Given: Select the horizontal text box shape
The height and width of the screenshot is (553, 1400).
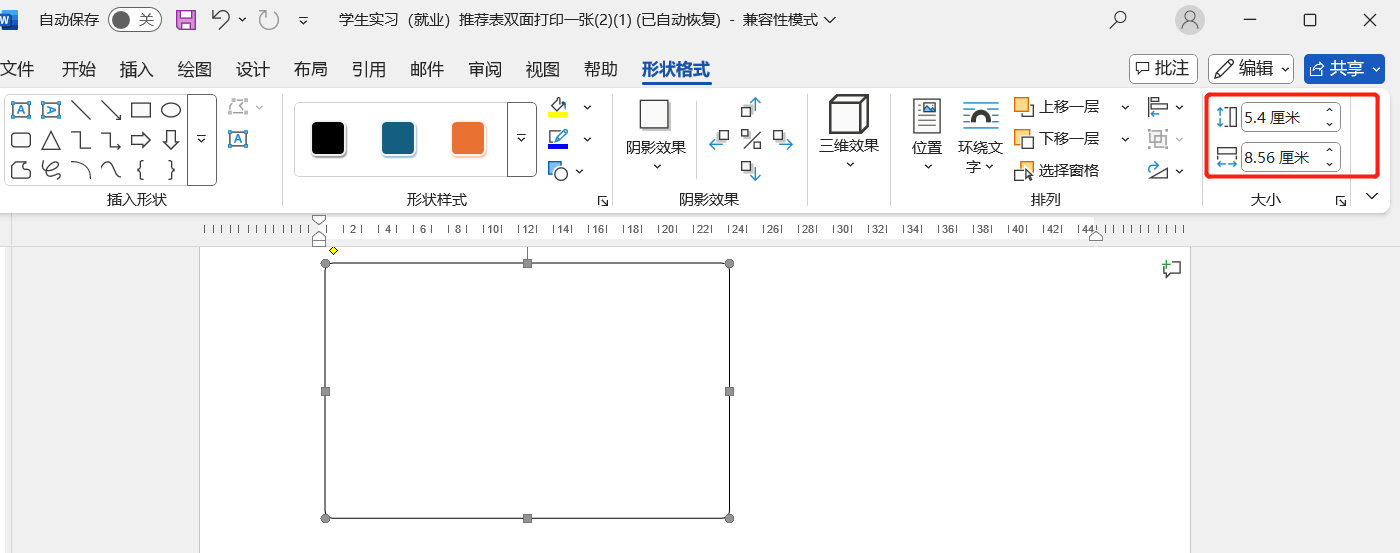Looking at the screenshot, I should point(21,110).
